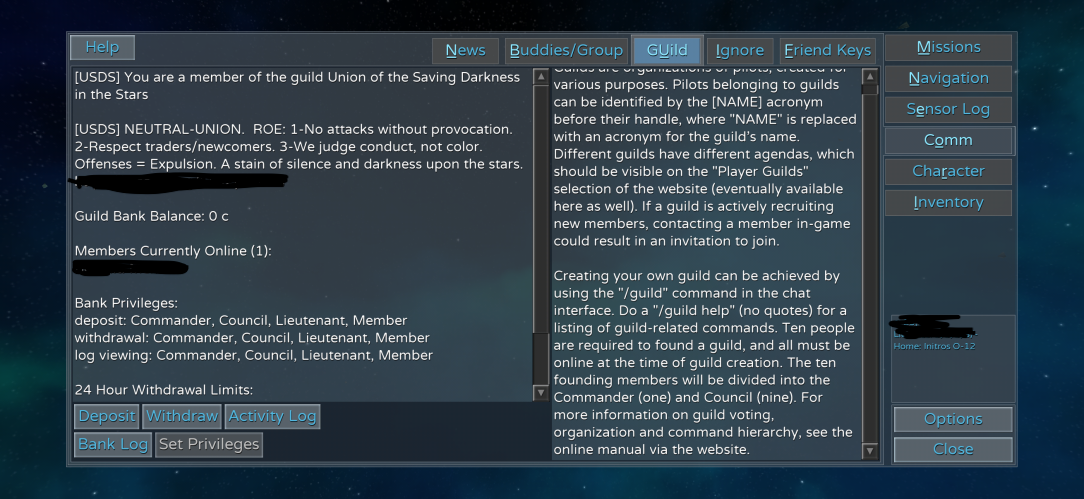Click the 'Bank Privileges:' heading

127,303
